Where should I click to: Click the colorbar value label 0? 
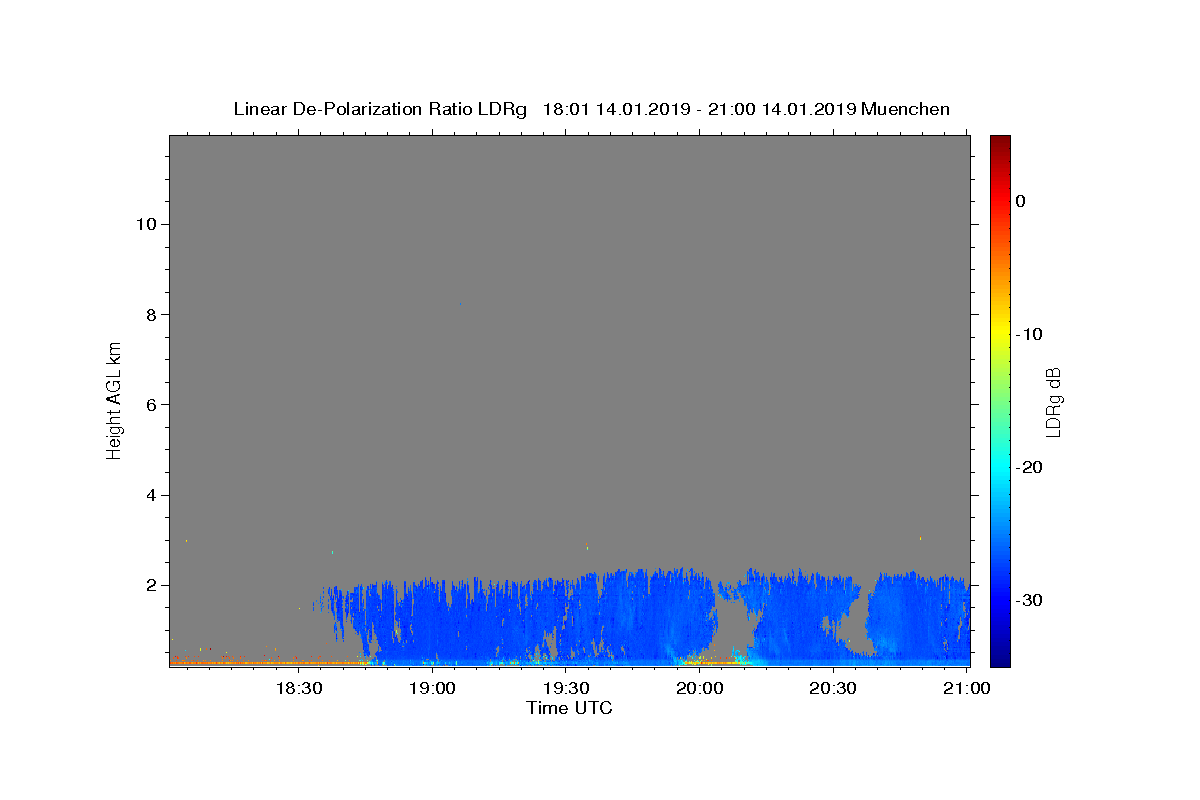[1020, 201]
